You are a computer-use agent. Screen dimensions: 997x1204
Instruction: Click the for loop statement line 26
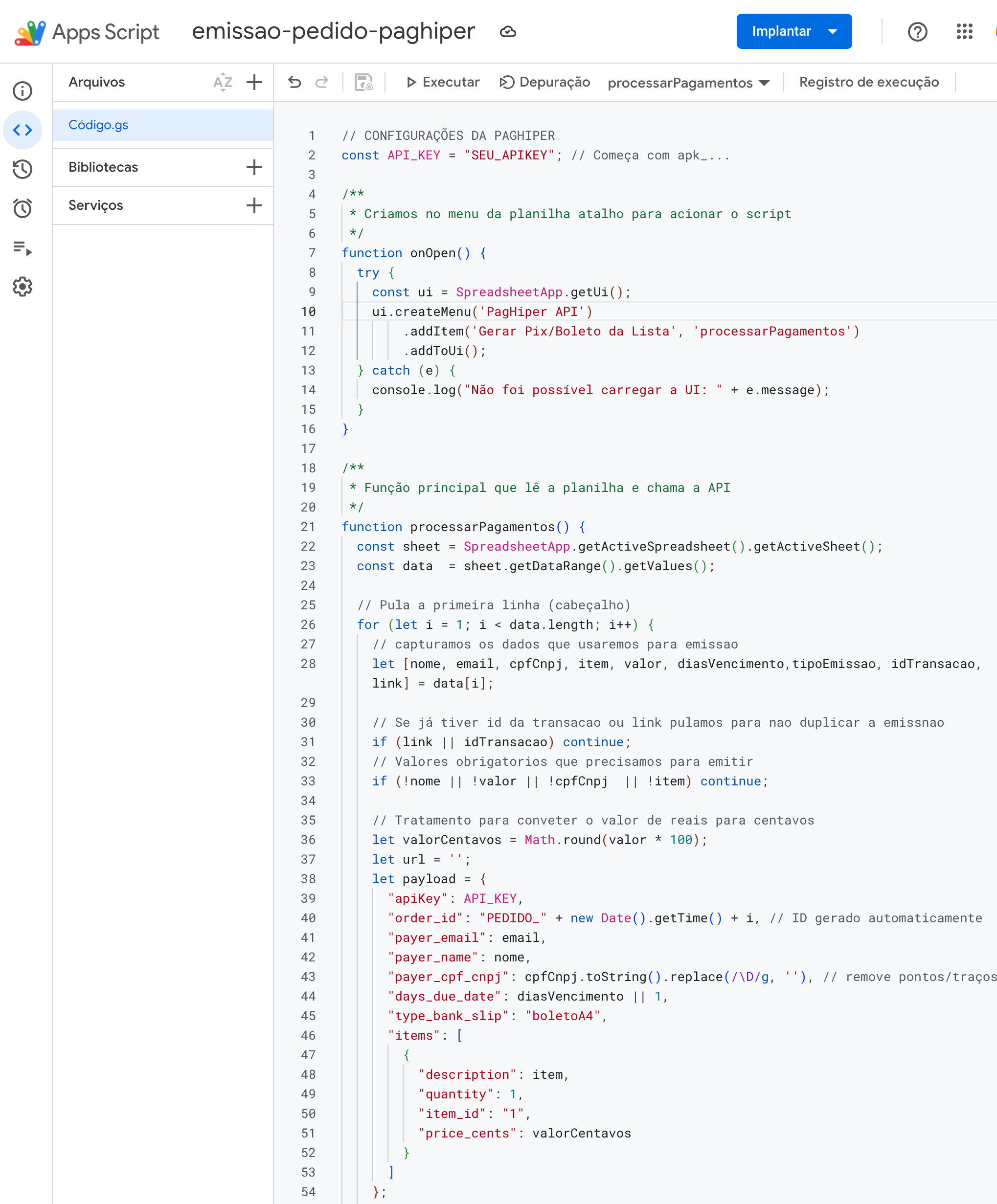click(505, 624)
